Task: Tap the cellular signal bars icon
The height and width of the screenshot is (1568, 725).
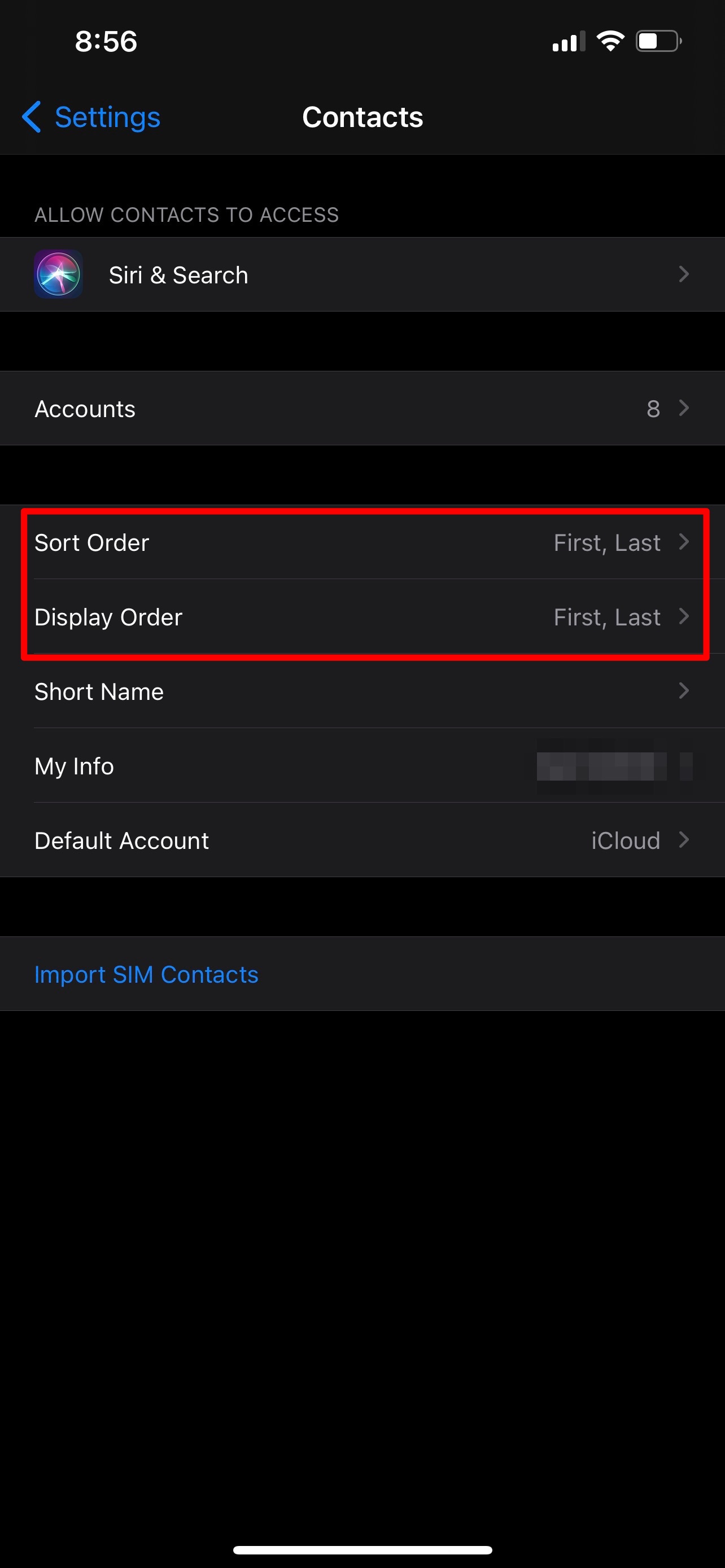Action: pos(568,41)
